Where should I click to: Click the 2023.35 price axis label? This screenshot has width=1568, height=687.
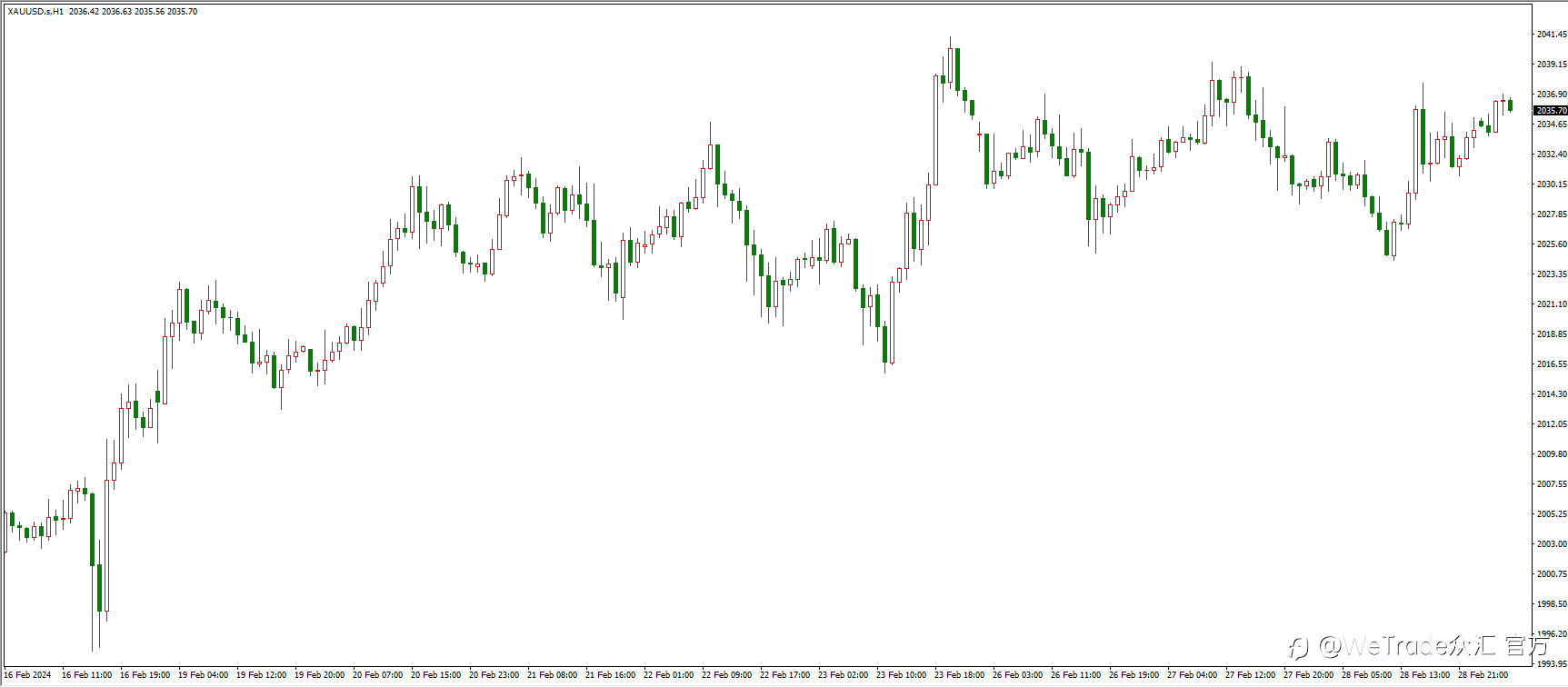coord(1552,274)
